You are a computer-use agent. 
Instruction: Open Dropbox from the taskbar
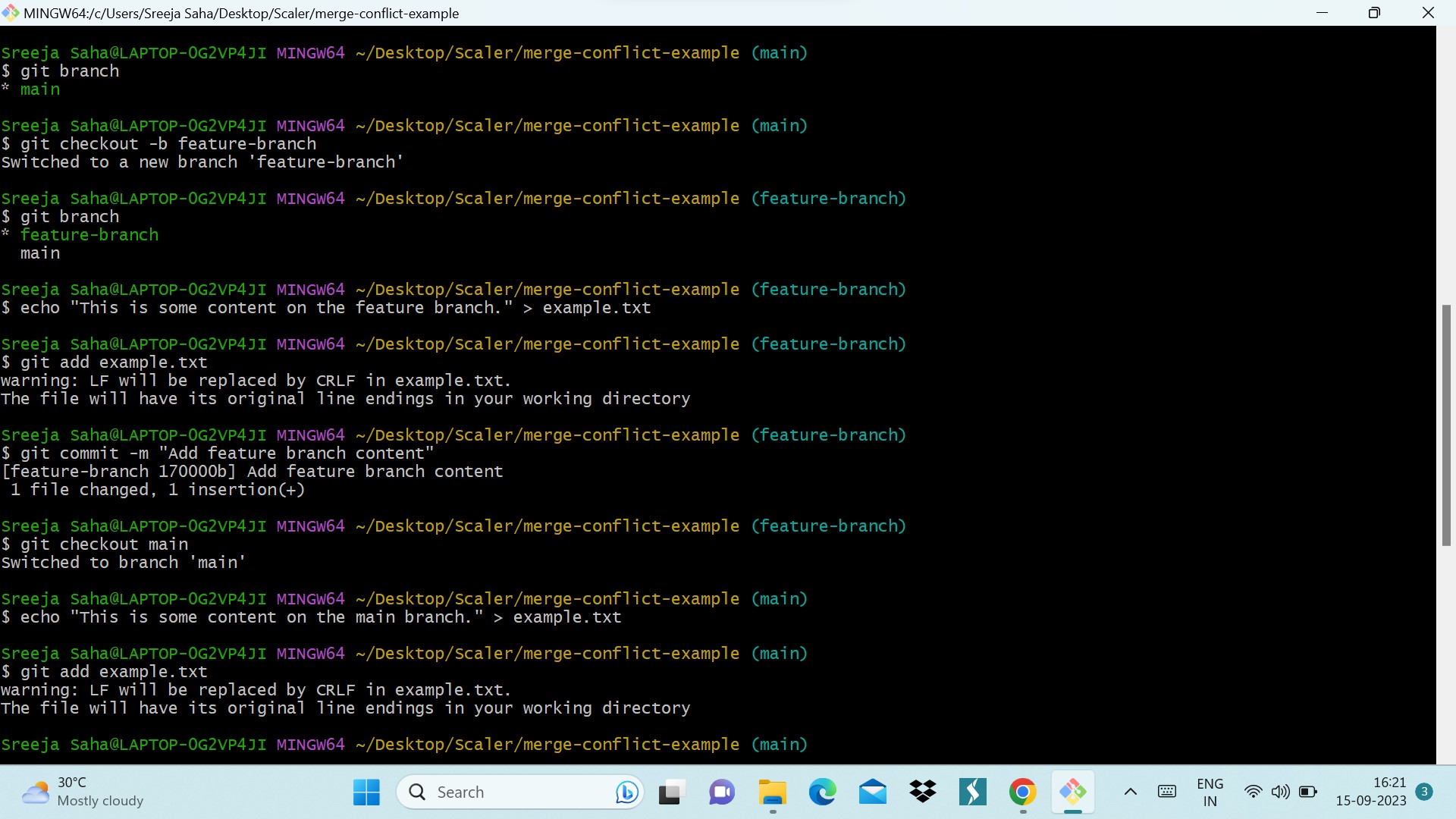[923, 792]
